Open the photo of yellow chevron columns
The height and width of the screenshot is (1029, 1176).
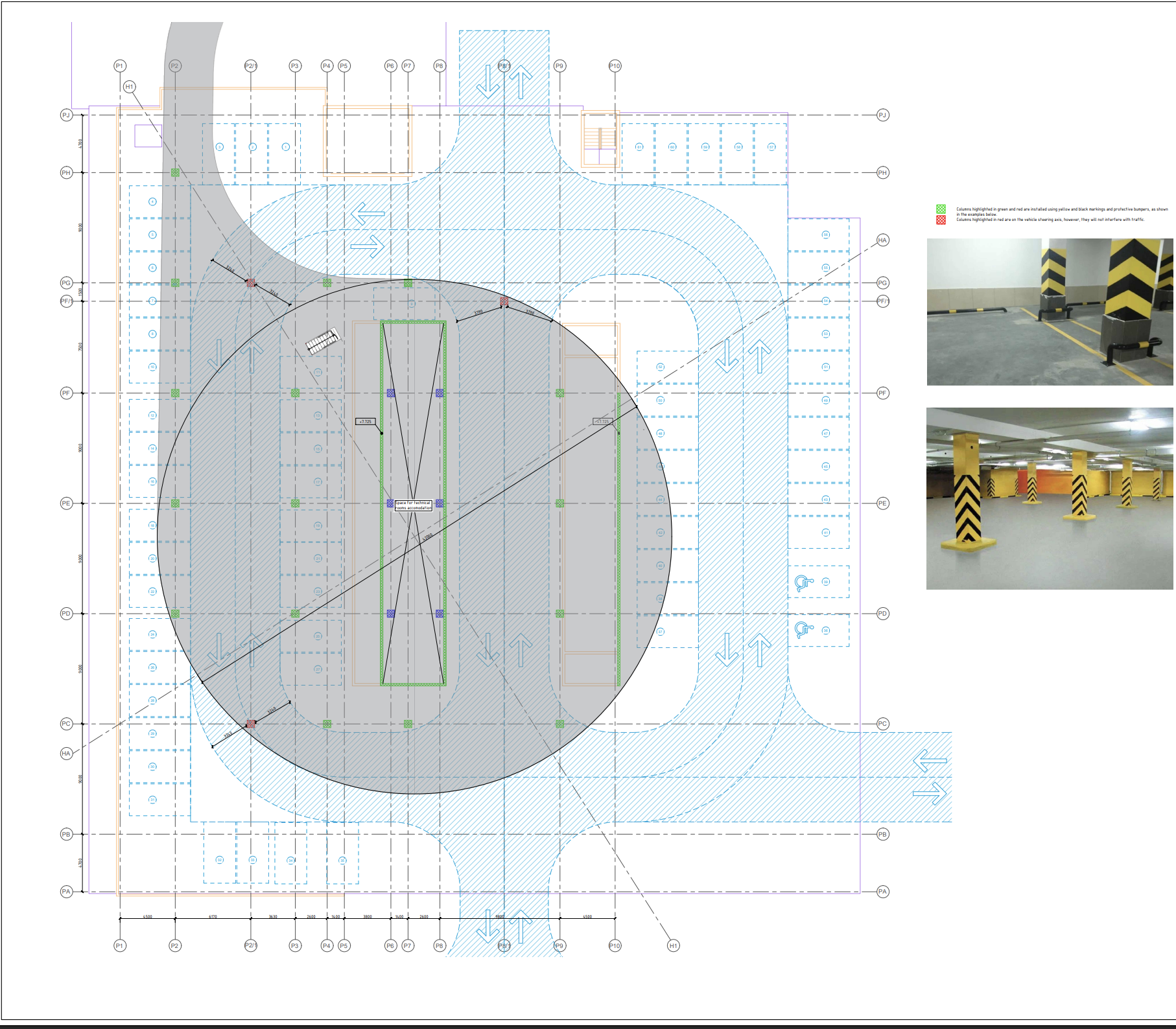[1050, 498]
